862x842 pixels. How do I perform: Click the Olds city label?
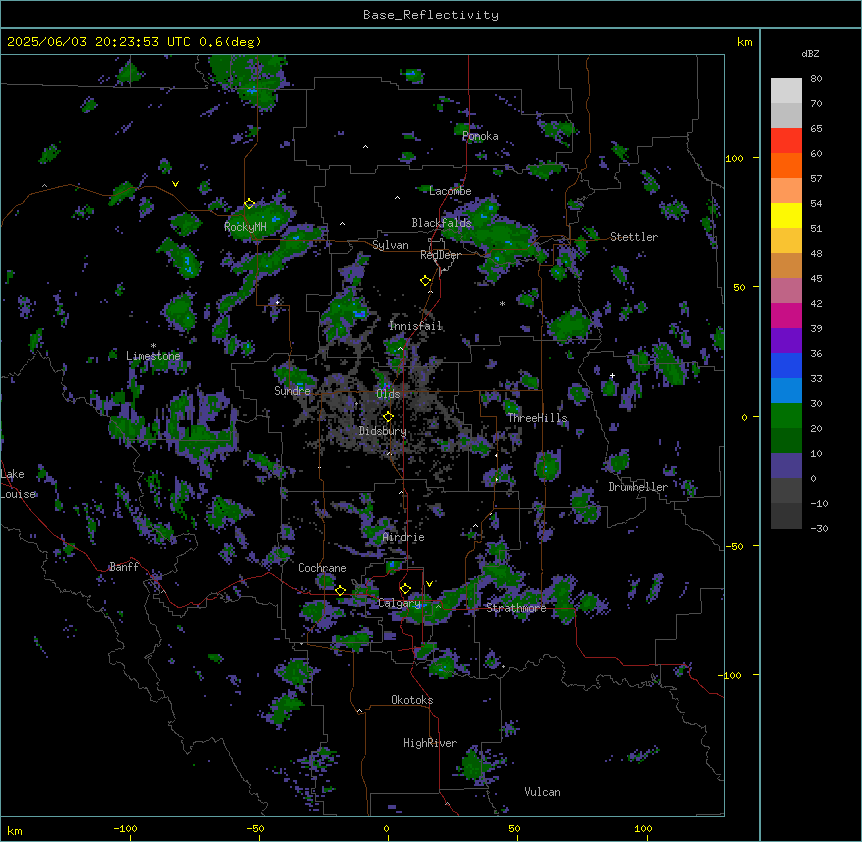point(388,394)
